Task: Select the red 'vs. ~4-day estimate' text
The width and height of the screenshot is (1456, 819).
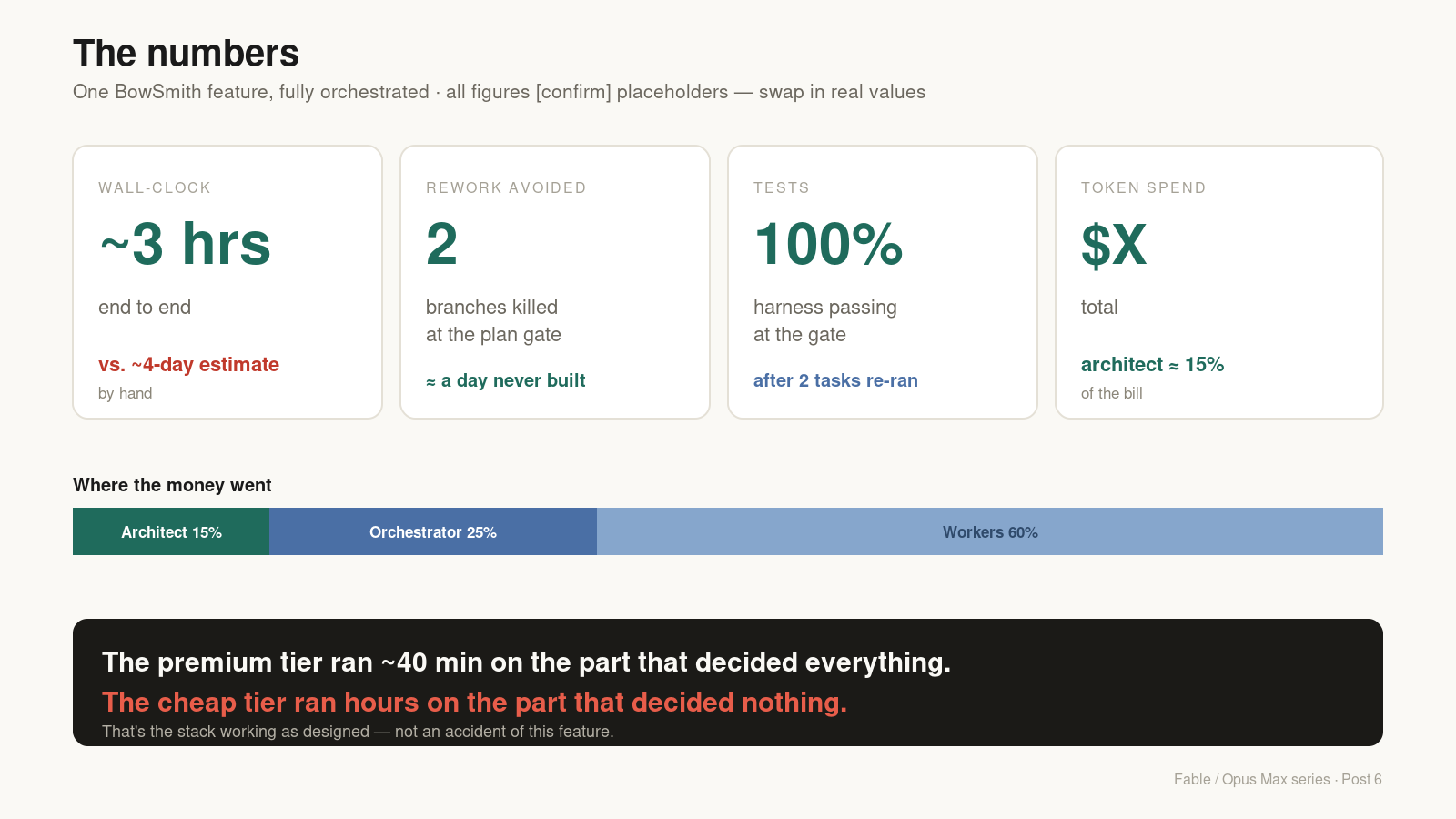Action: [188, 365]
